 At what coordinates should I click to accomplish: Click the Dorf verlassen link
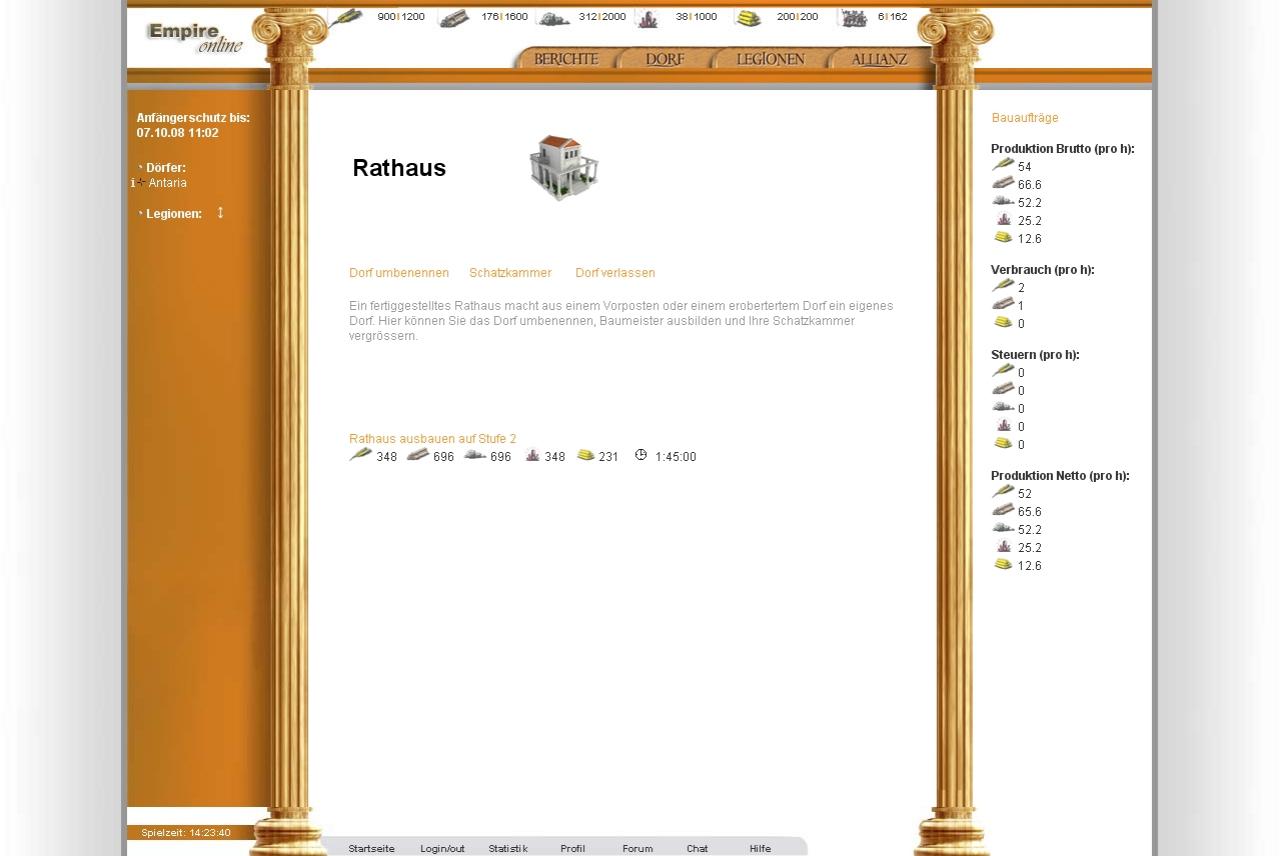[615, 273]
